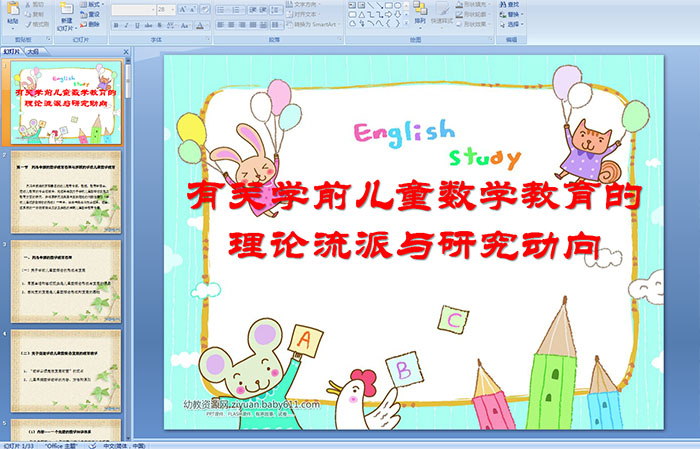Expand the Shapes gallery More button

click(x=406, y=22)
